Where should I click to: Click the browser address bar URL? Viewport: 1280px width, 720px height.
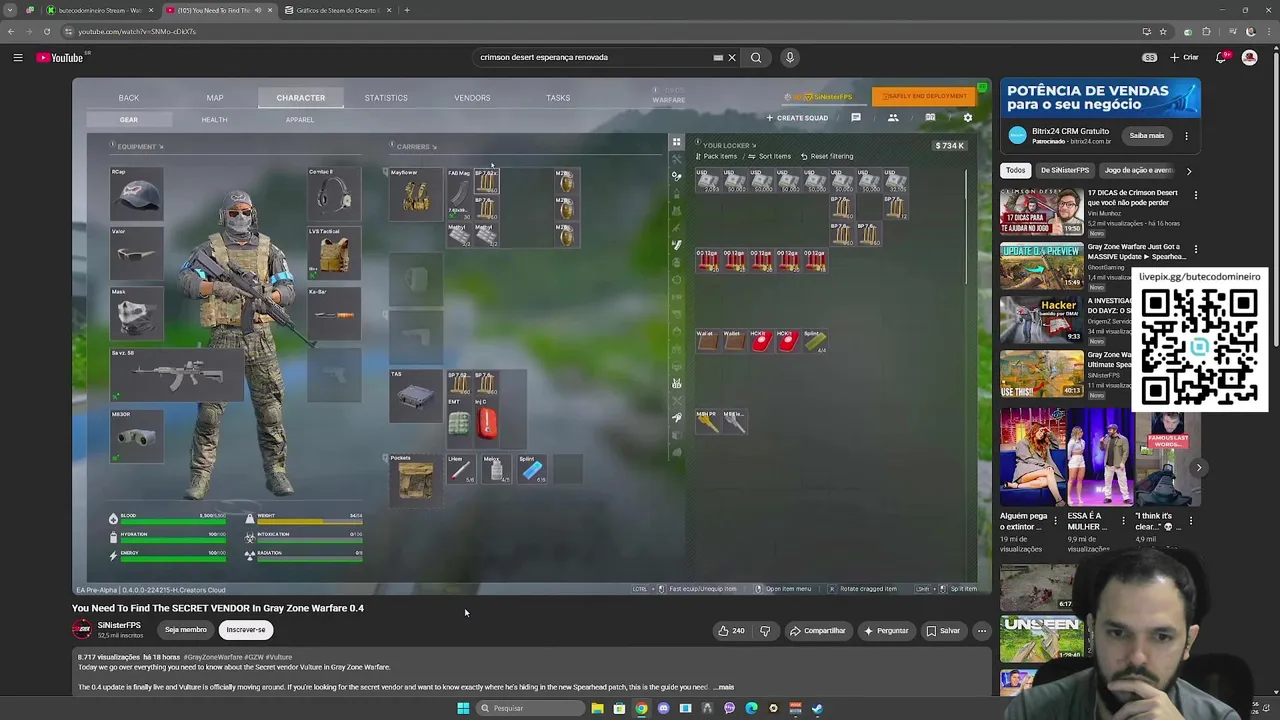click(x=137, y=31)
